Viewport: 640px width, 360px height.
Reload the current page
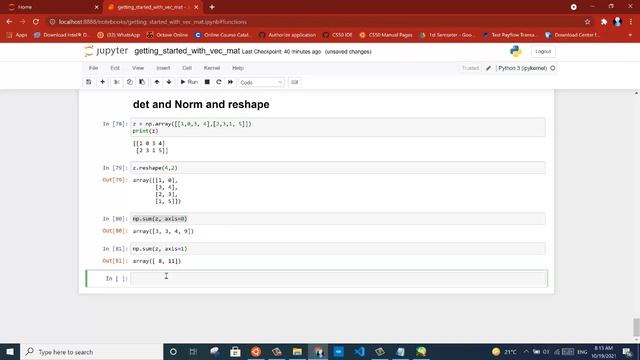(36, 22)
